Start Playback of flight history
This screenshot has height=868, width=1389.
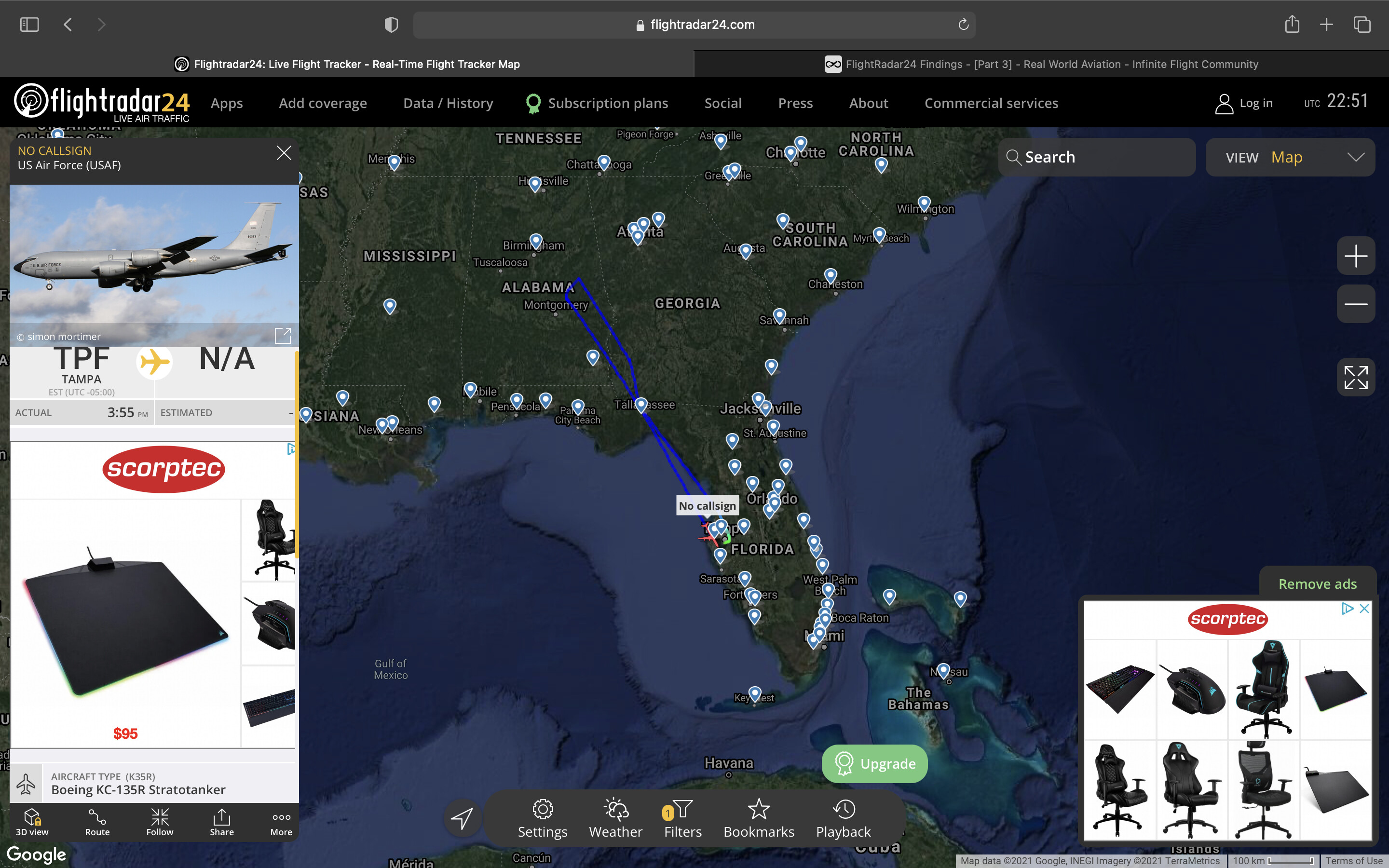click(x=843, y=819)
